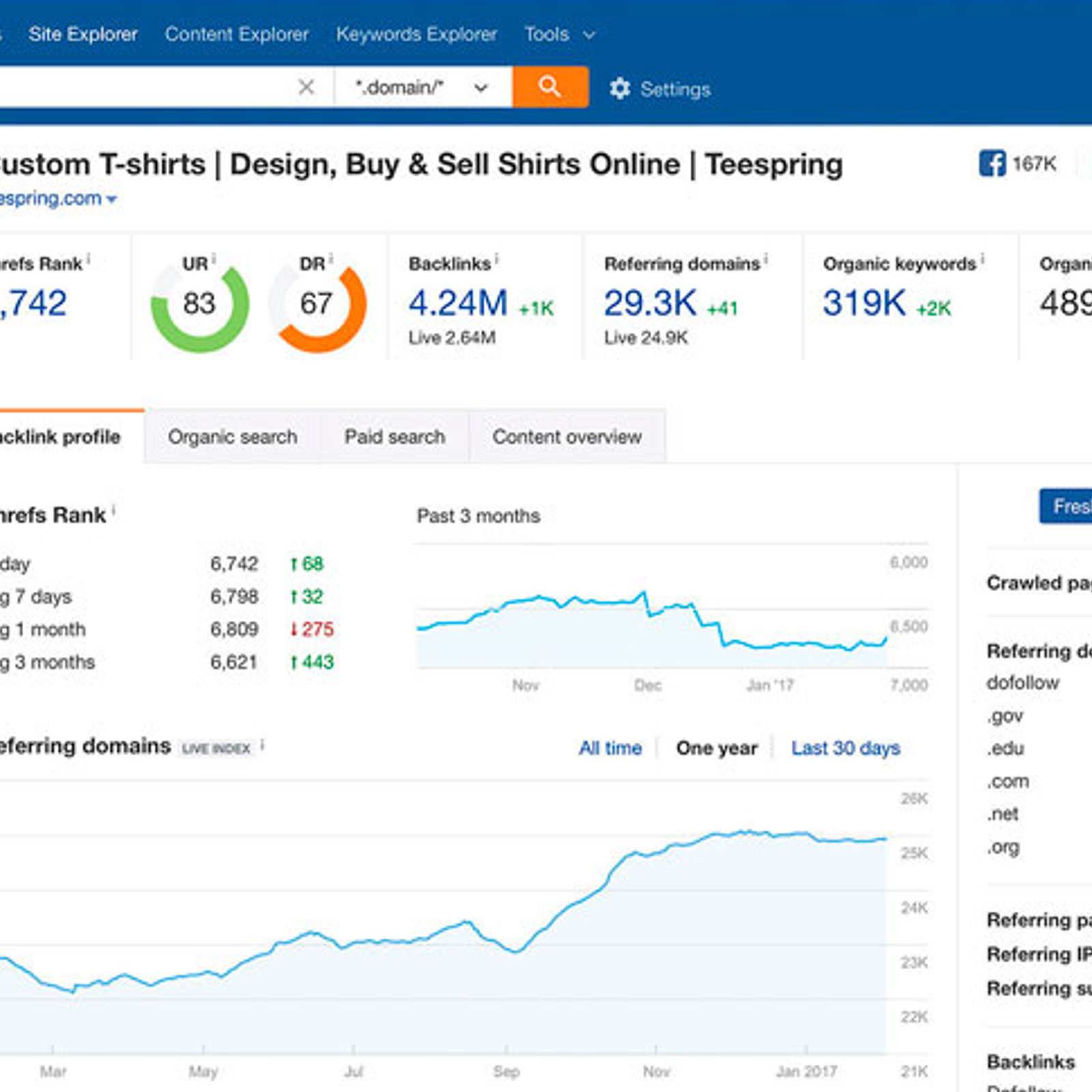Click the 6,621 rank value

(233, 662)
